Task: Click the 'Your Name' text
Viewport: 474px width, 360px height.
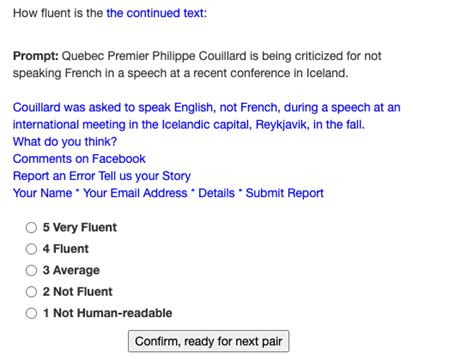Action: 42,193
